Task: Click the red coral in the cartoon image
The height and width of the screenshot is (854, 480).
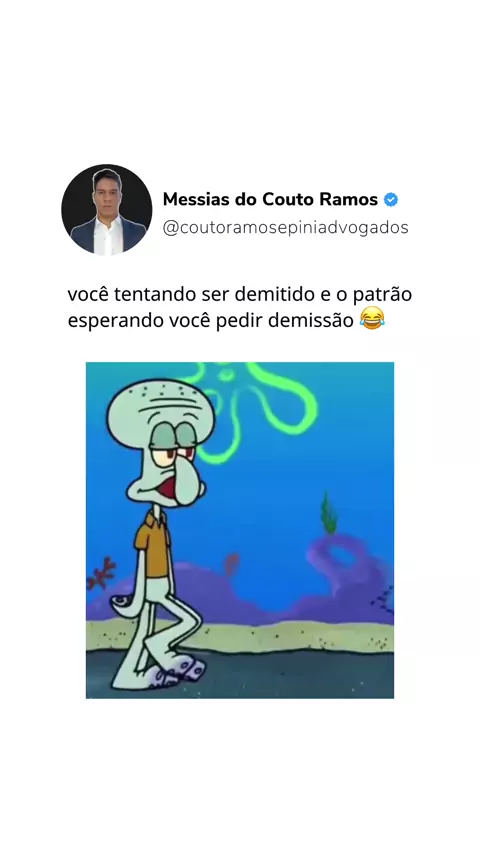Action: (x=101, y=573)
